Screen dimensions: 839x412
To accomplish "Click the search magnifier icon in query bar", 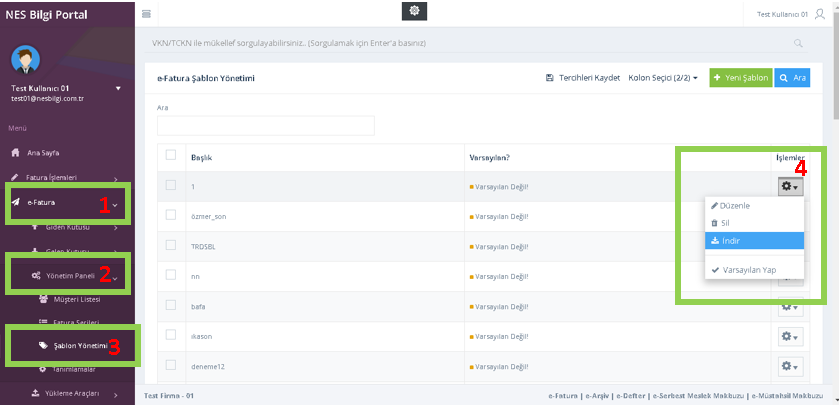I will [797, 44].
